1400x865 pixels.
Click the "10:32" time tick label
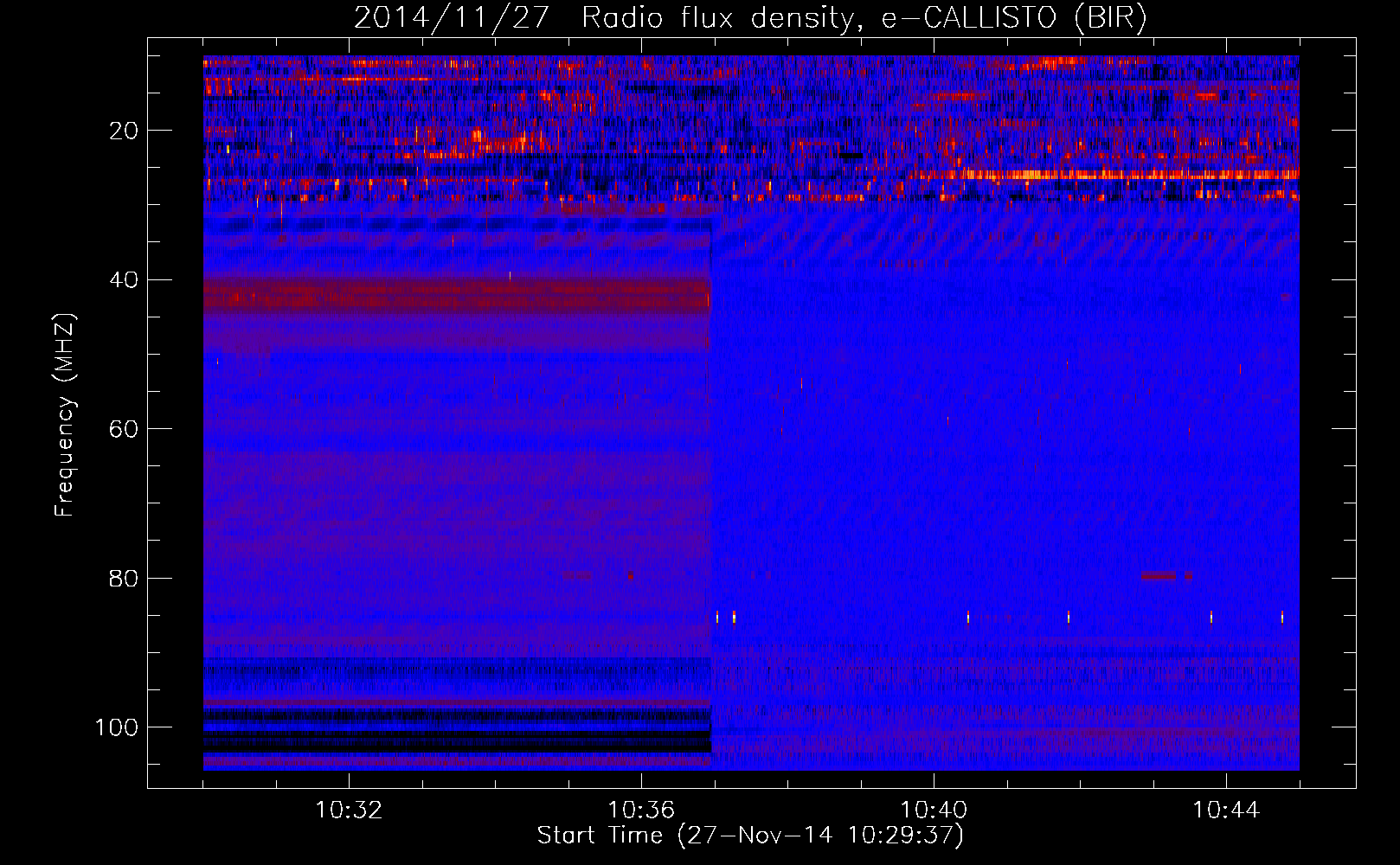pos(349,811)
